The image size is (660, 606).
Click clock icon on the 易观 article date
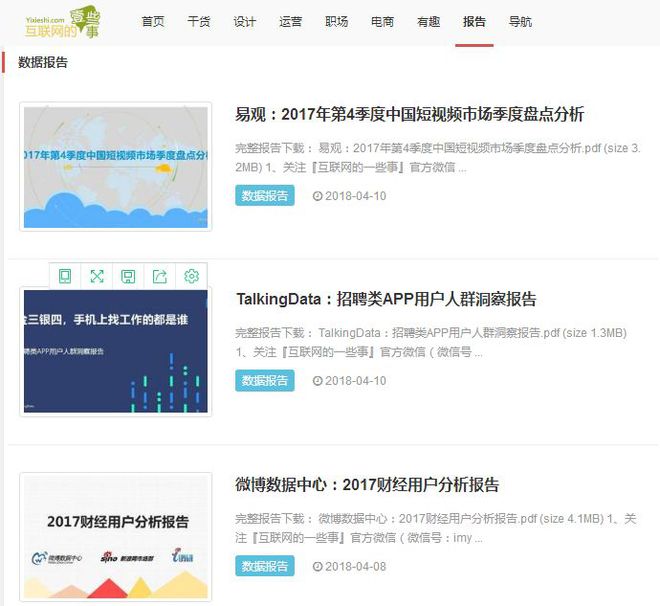(x=317, y=196)
